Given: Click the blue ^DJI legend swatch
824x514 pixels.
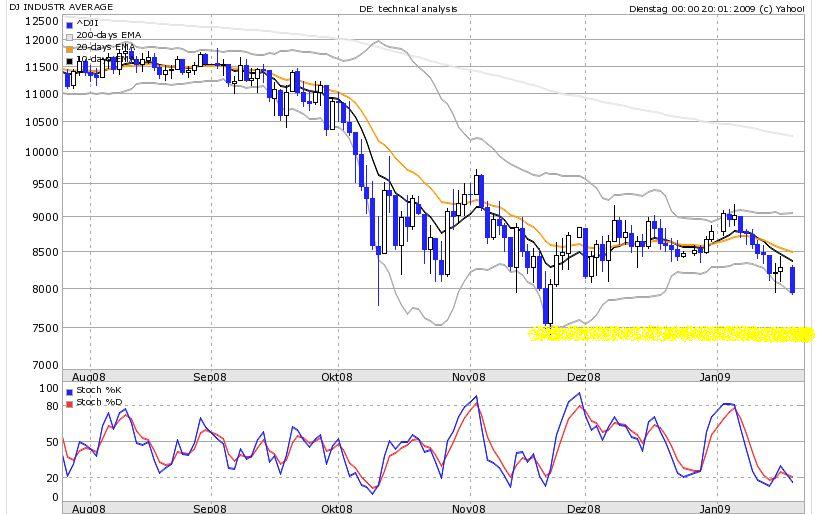Looking at the screenshot, I should point(69,25).
